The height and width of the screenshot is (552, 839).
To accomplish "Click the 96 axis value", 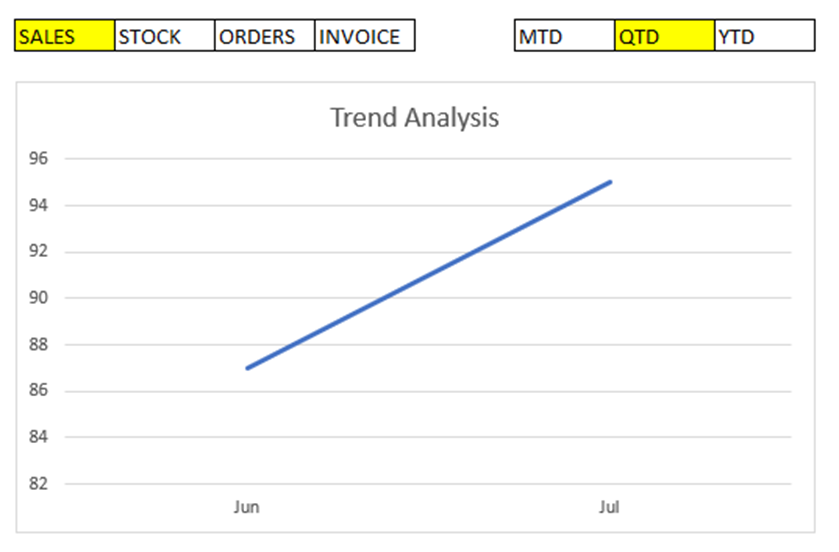I will (39, 158).
